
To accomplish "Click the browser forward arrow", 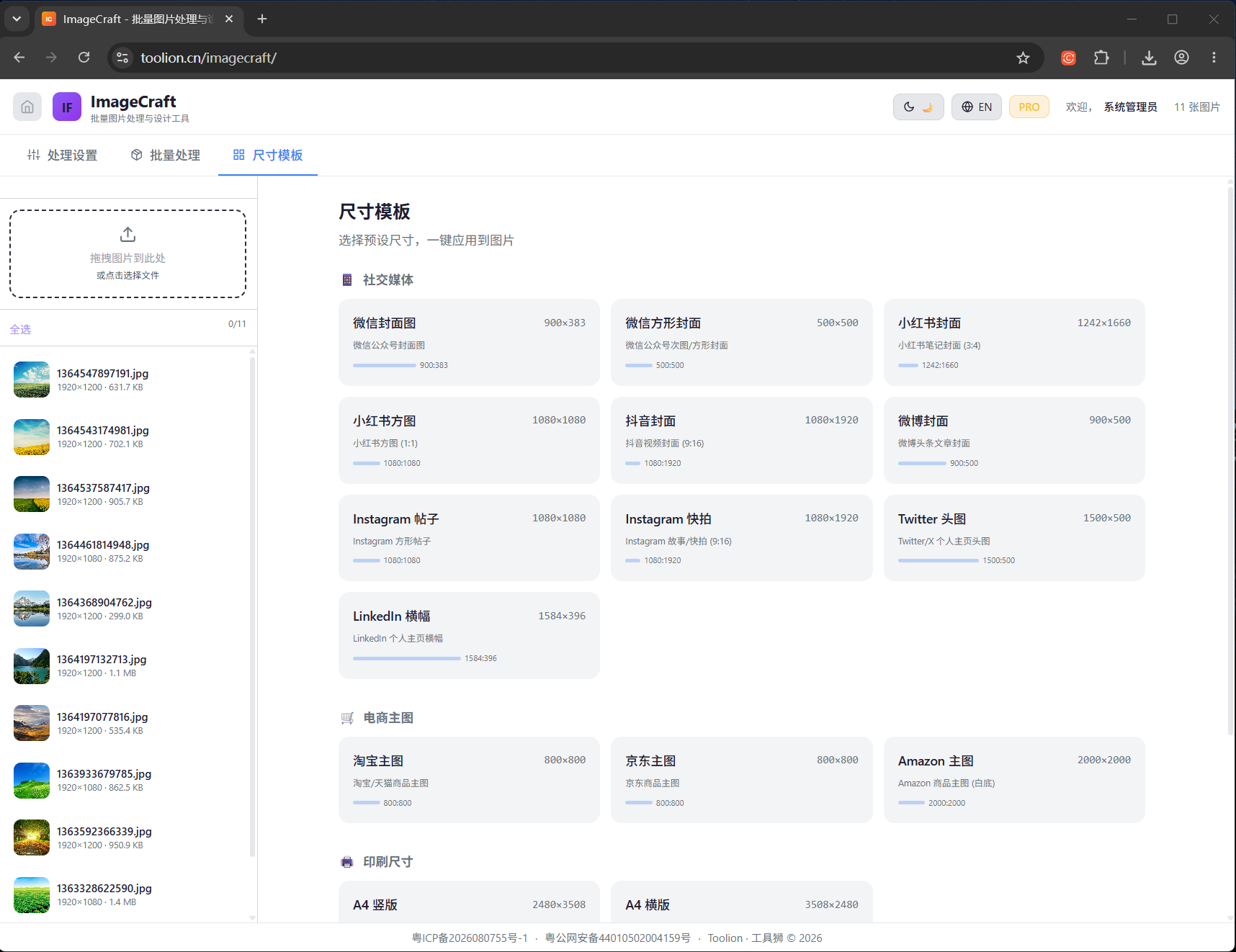I will (x=51, y=58).
